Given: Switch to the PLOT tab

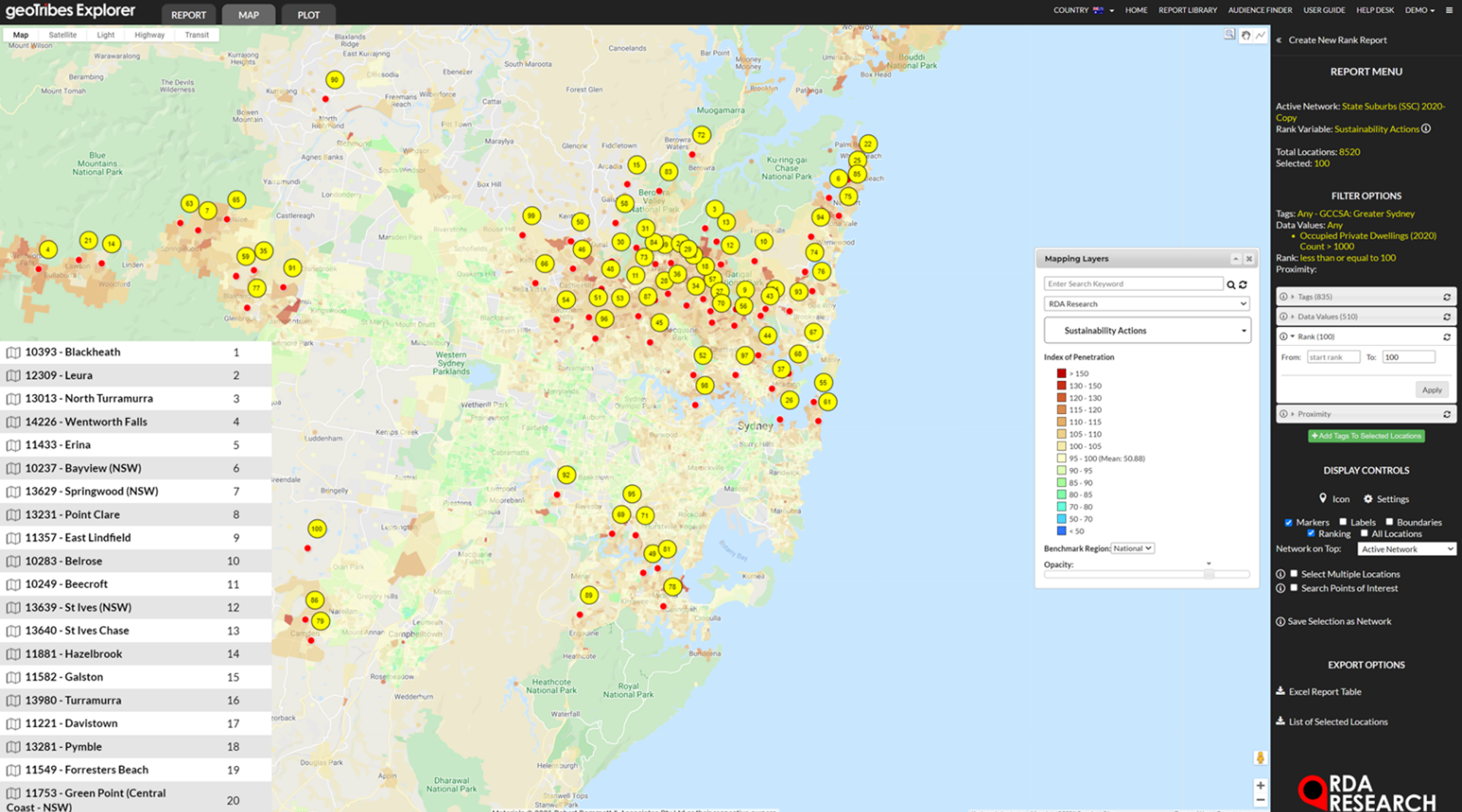Looking at the screenshot, I should 308,15.
